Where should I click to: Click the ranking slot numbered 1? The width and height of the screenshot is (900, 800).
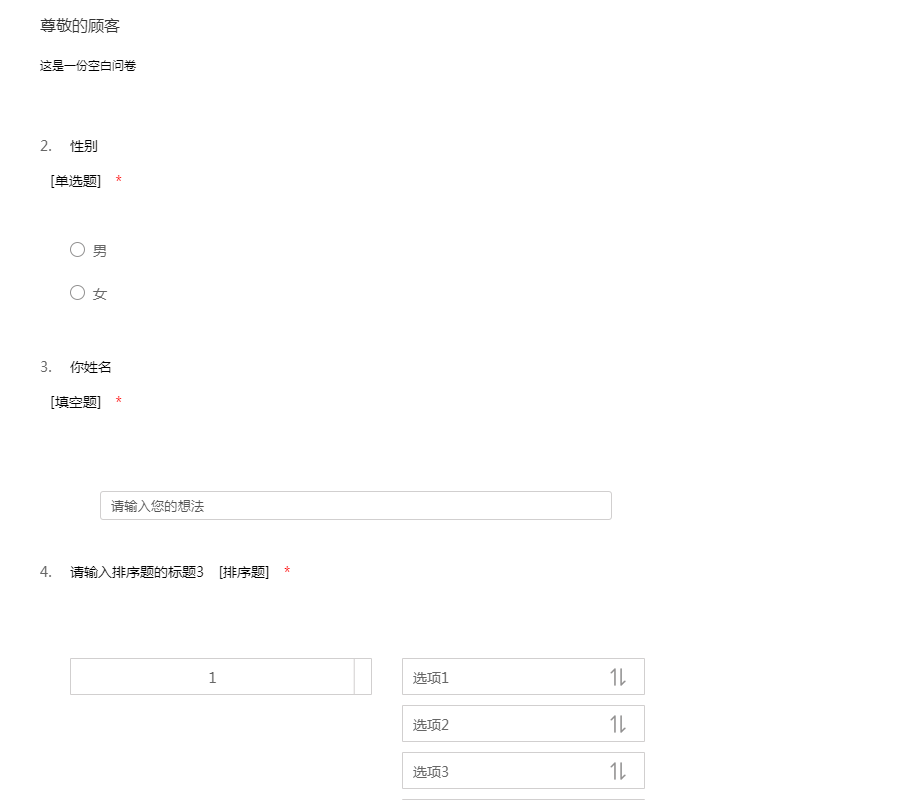[212, 677]
